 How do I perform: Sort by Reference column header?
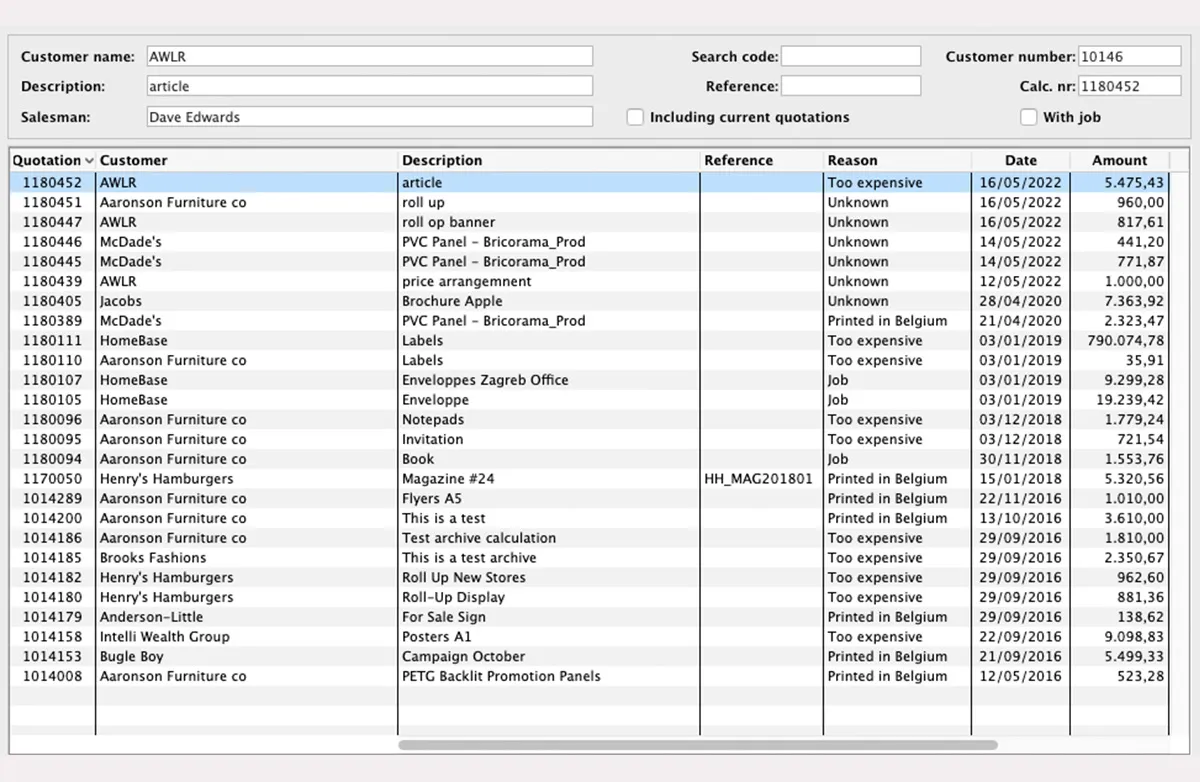761,160
